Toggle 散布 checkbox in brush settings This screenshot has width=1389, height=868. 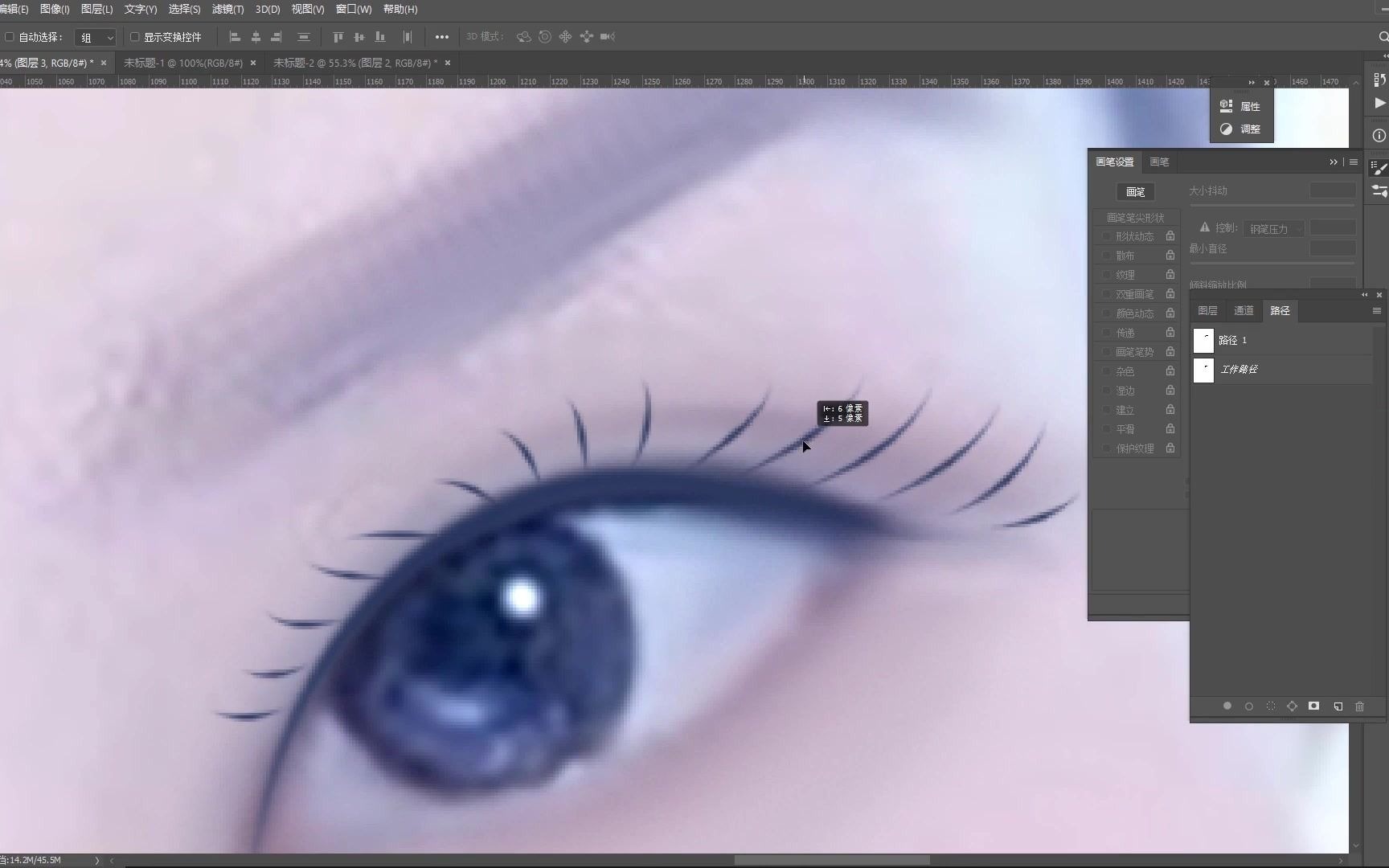1106,256
